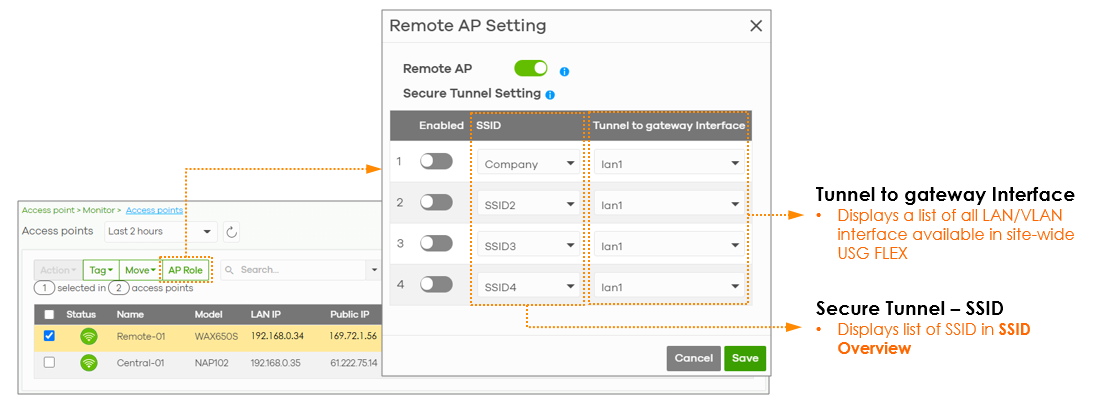This screenshot has width=1113, height=396.
Task: Expand the search filter arrow
Action: click(x=374, y=270)
